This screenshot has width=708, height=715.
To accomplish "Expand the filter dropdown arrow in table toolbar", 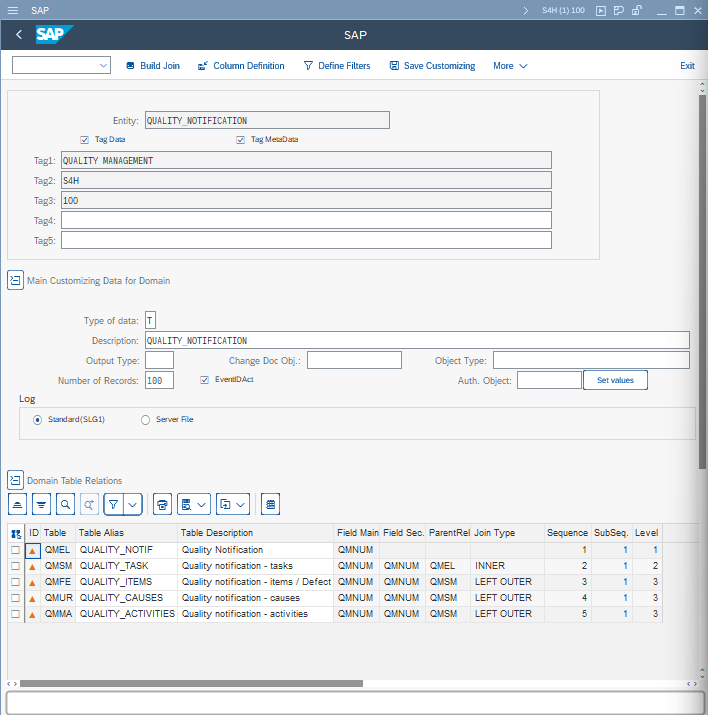I will (133, 503).
